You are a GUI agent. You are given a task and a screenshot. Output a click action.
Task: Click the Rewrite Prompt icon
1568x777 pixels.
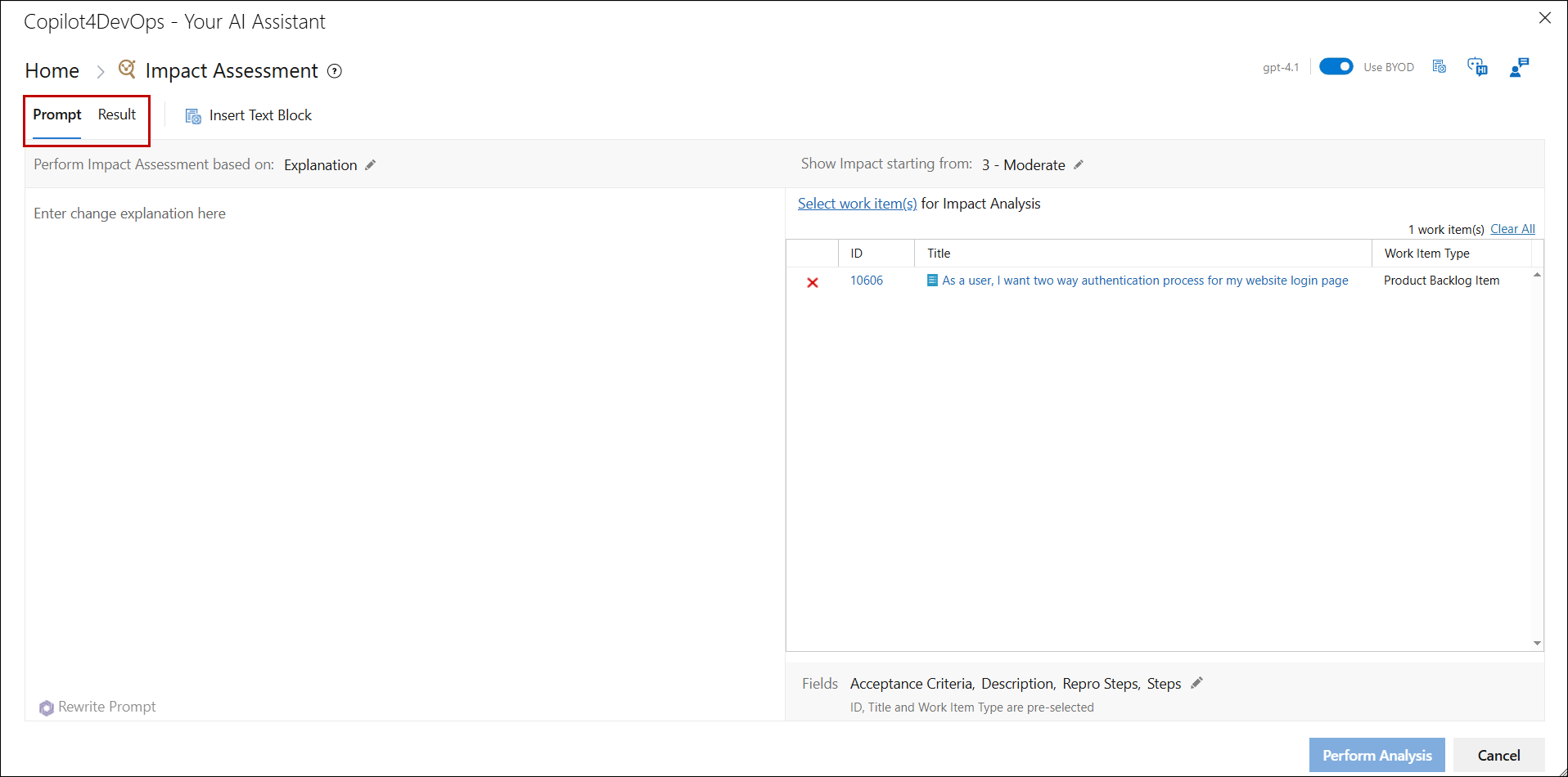[x=47, y=707]
